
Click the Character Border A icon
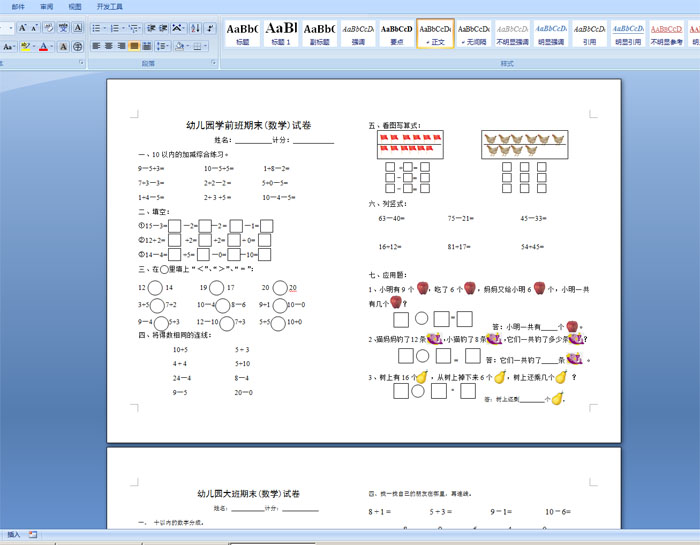(x=77, y=28)
